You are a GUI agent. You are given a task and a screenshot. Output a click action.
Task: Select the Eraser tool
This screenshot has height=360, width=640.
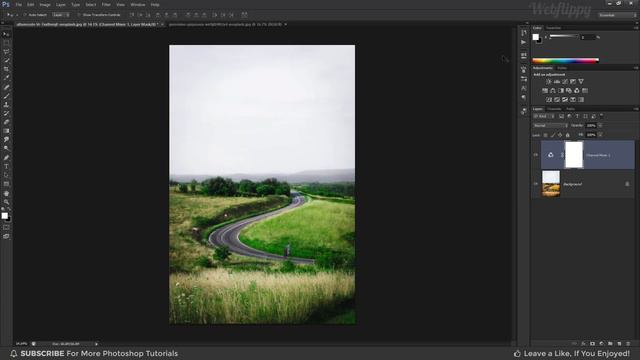[6, 122]
